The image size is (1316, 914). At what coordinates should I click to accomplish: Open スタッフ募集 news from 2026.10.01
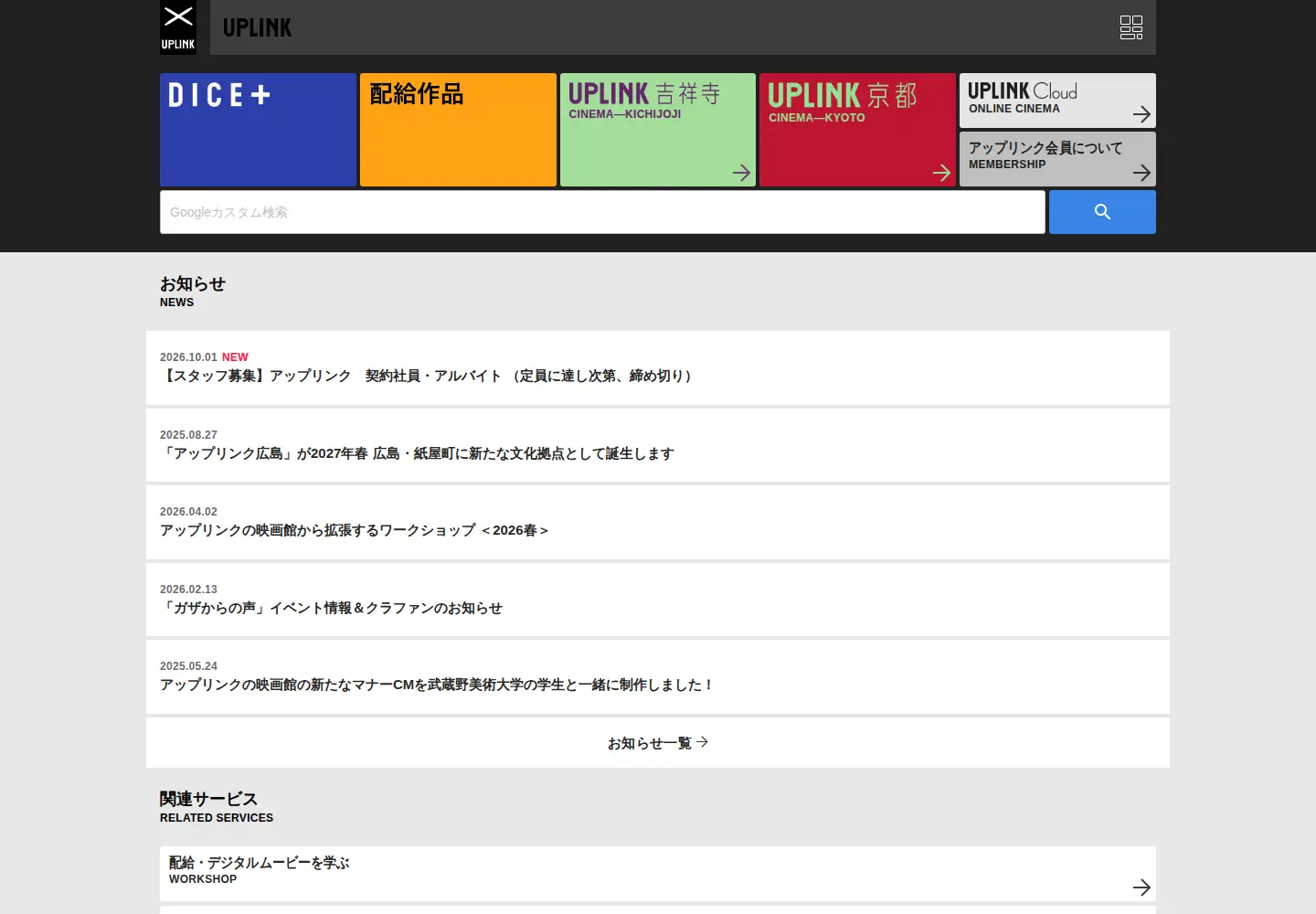658,367
